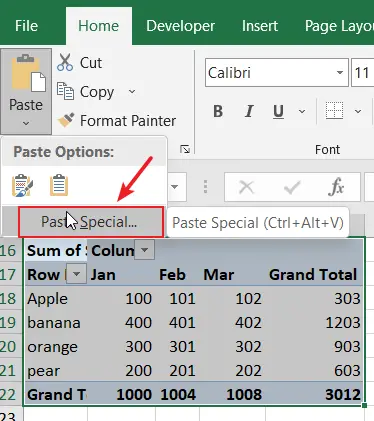Toggle Underline formatting

279,111
